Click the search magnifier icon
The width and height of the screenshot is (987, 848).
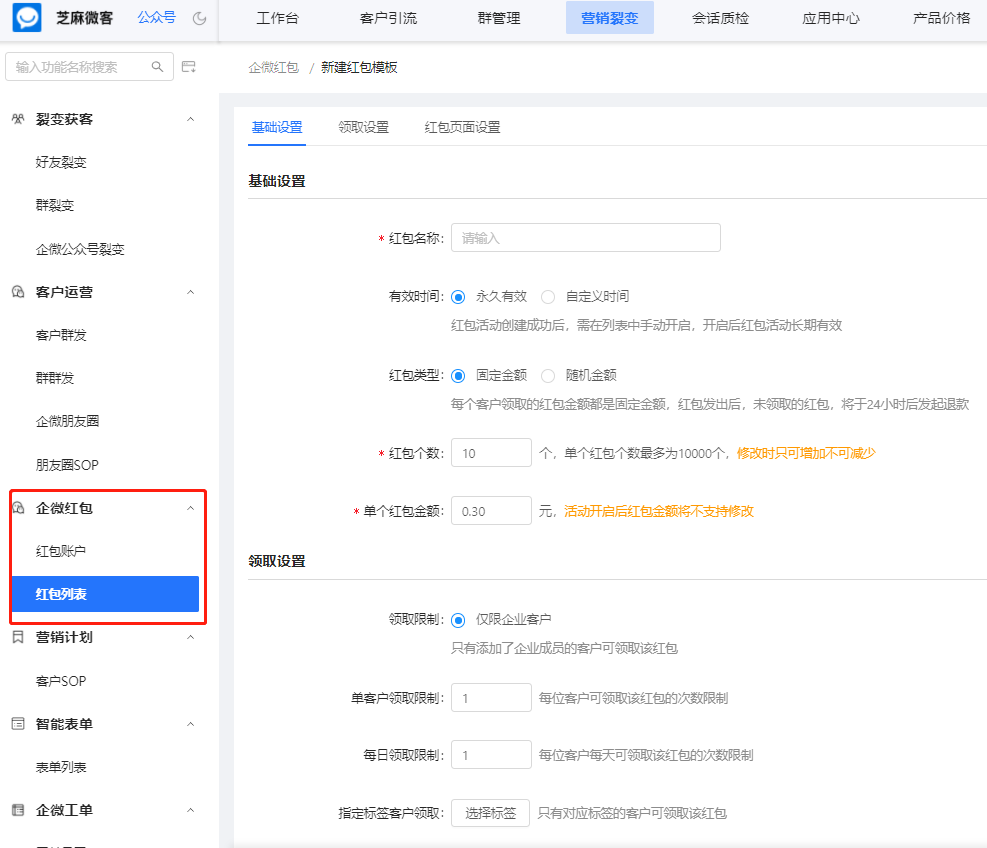point(157,66)
